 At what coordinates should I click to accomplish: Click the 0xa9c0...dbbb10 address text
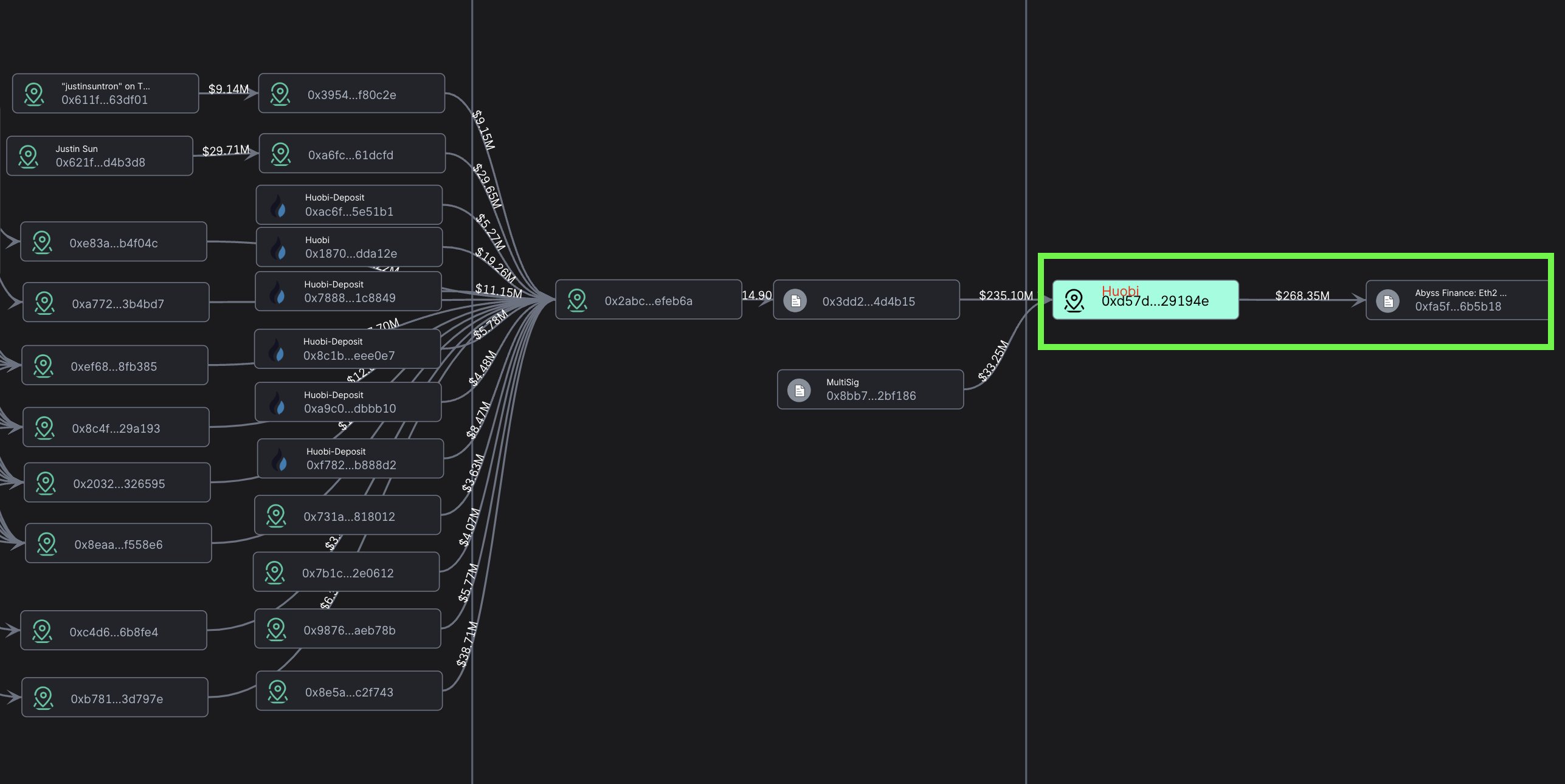(350, 408)
